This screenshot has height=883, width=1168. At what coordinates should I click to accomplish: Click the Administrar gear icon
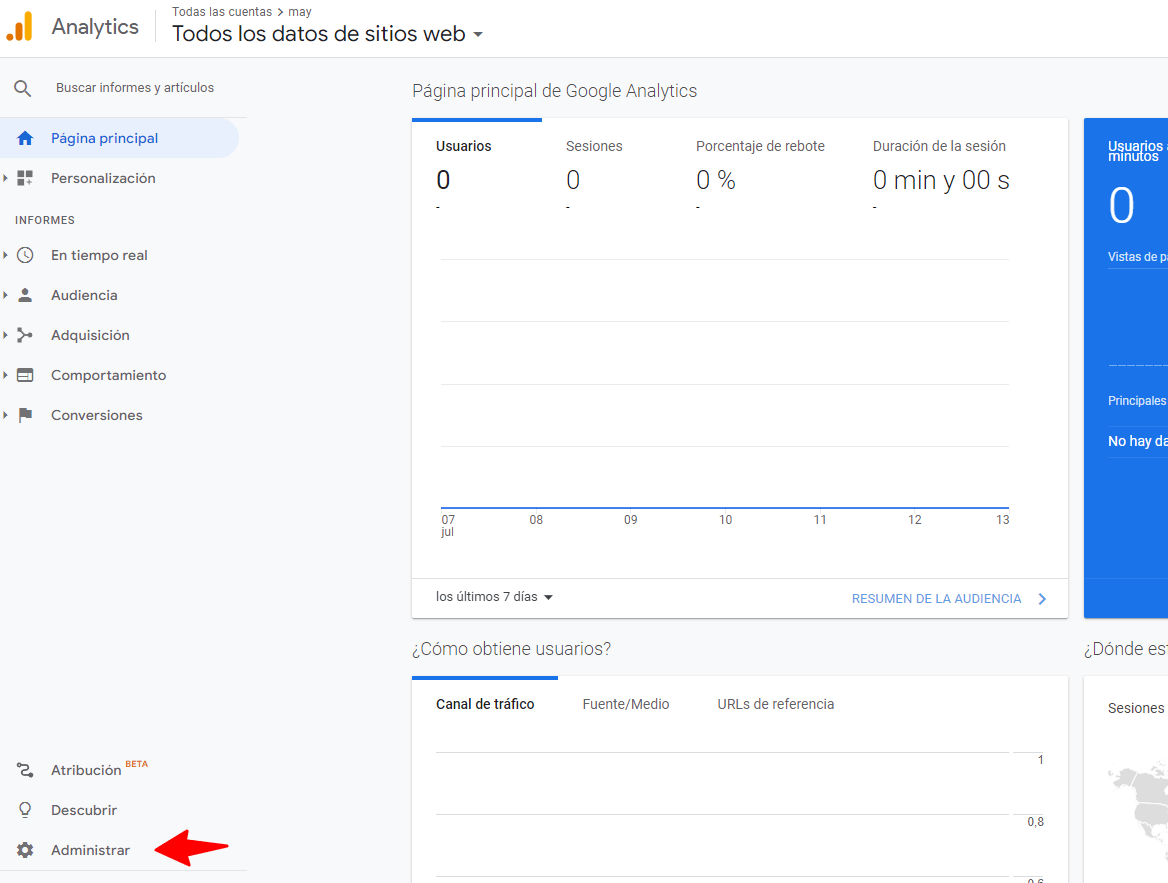pyautogui.click(x=25, y=850)
